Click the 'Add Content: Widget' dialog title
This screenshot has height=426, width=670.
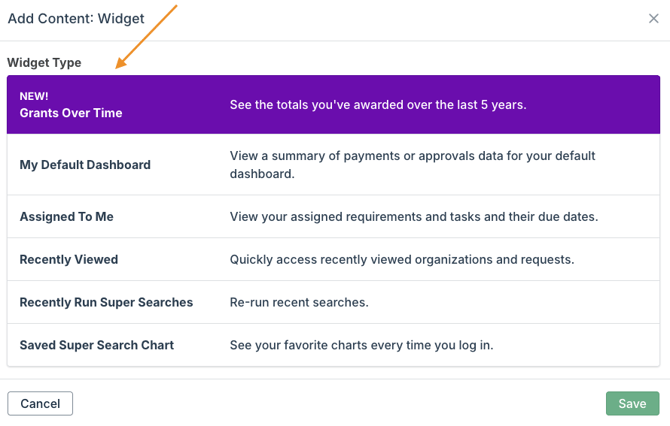click(x=76, y=18)
